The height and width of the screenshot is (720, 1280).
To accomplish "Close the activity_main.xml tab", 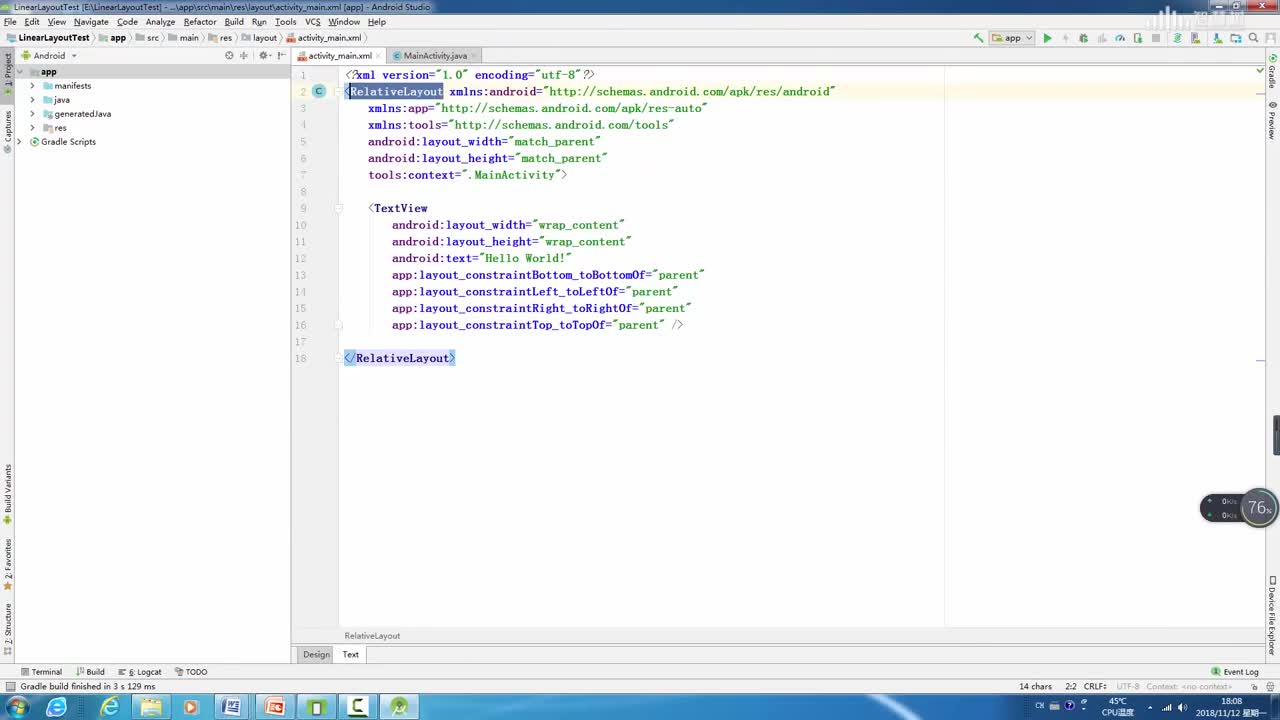I will click(380, 56).
